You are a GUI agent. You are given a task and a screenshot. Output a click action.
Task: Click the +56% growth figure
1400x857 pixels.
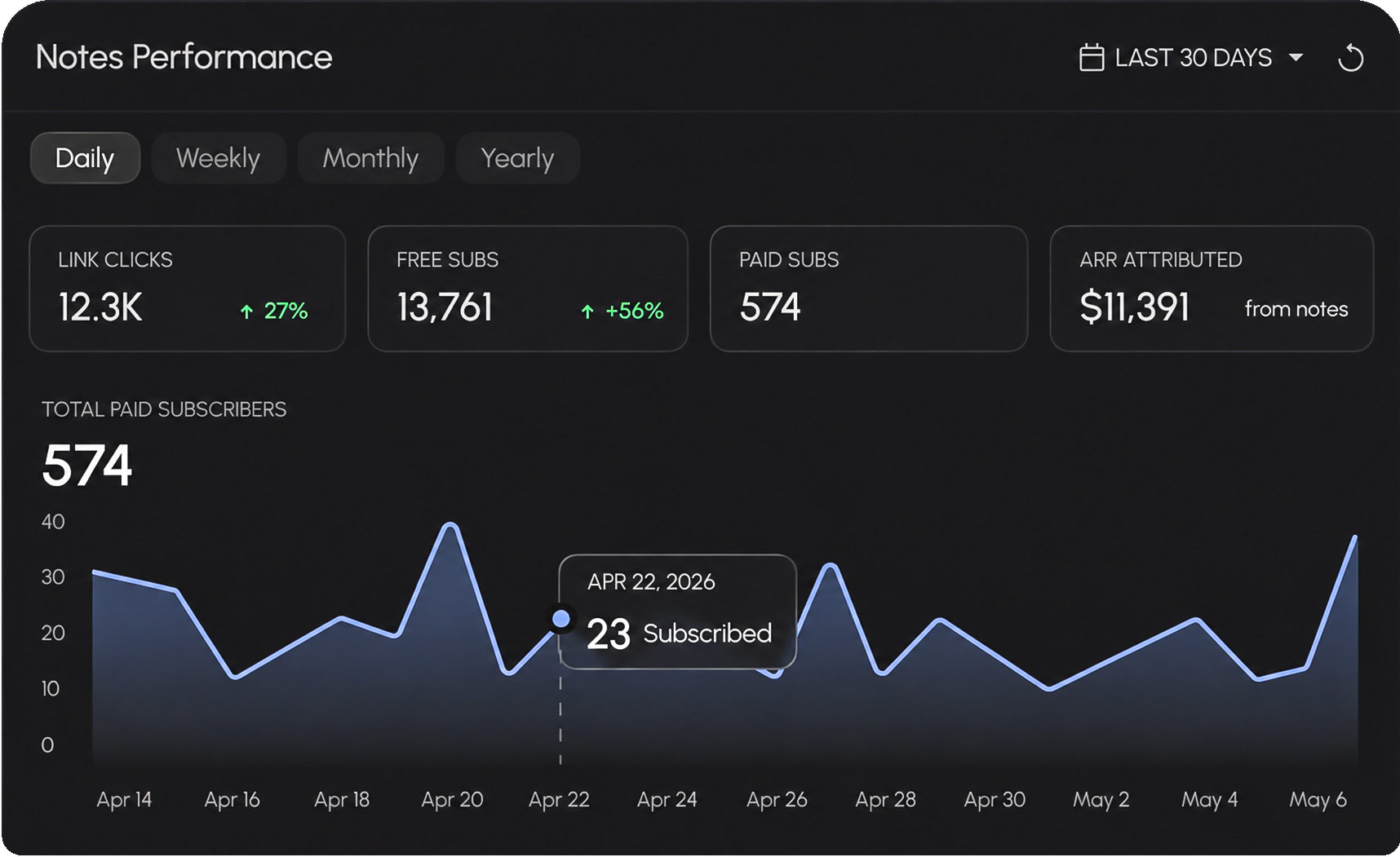click(x=634, y=311)
